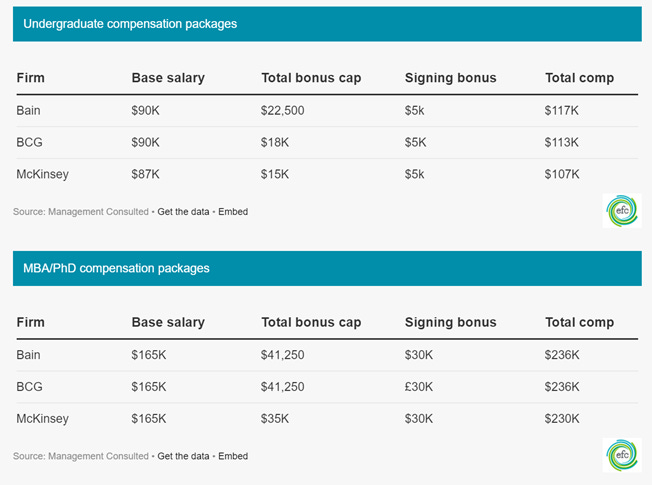Click the efc logo under the MBA/PhD table
This screenshot has width=652, height=485.
click(x=622, y=455)
